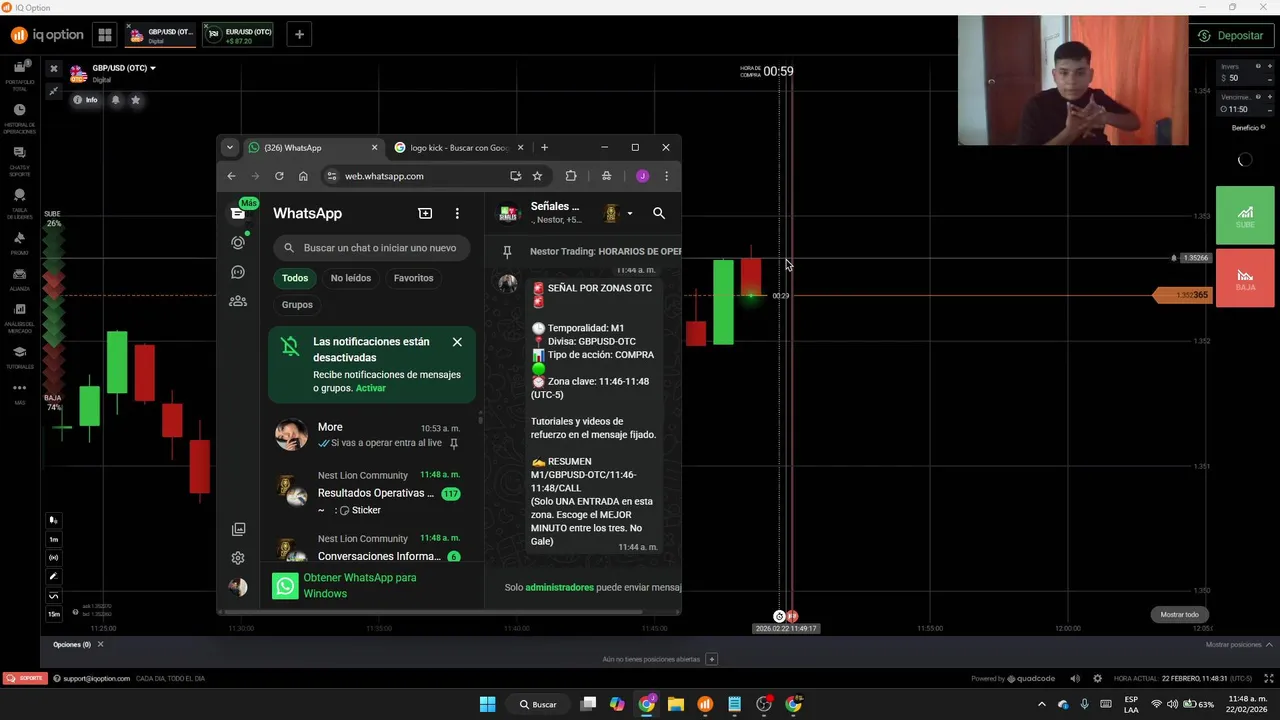Select the logo kick Google search tab
This screenshot has width=1280, height=720.
click(x=457, y=148)
